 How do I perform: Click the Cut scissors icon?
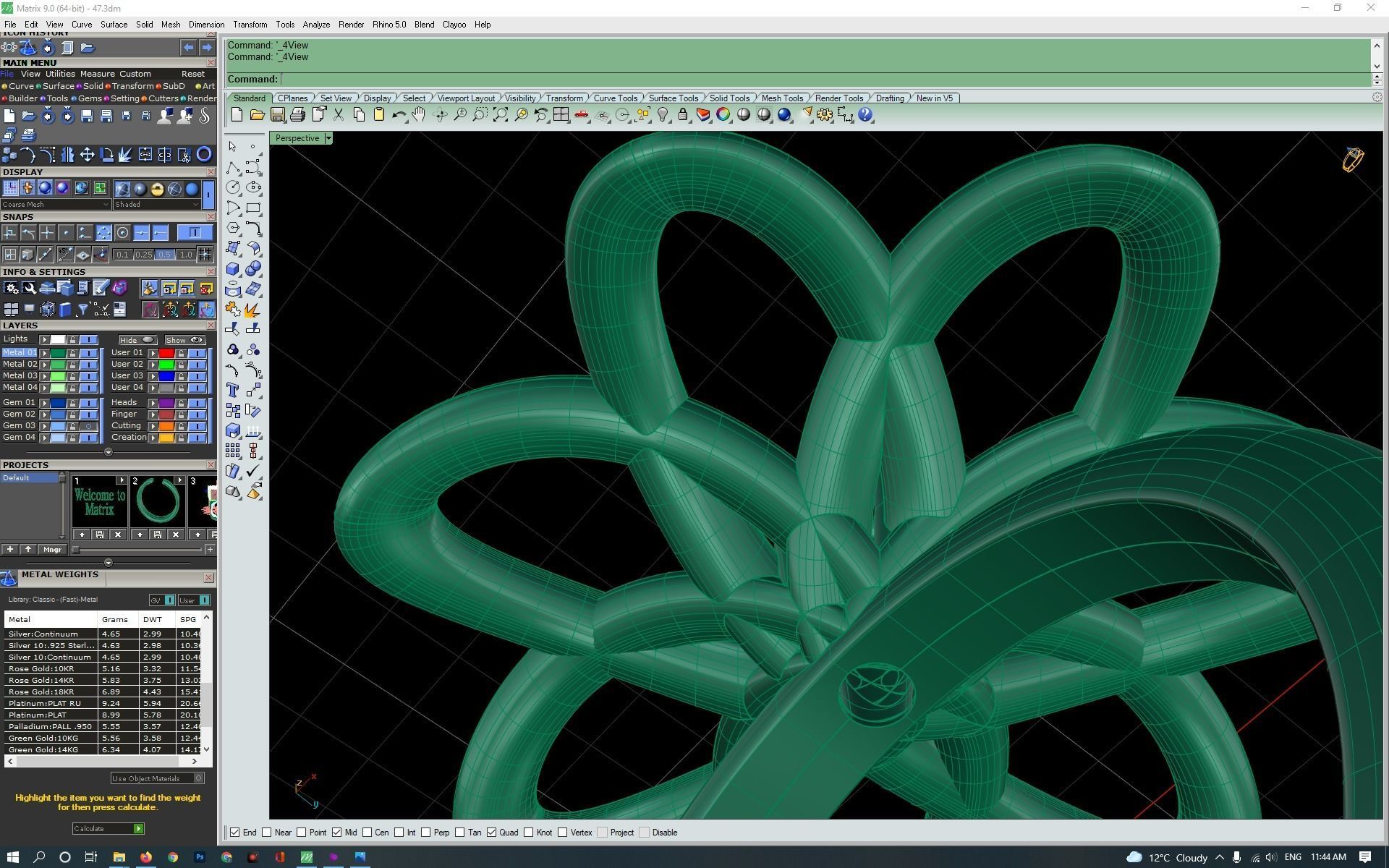pyautogui.click(x=338, y=115)
